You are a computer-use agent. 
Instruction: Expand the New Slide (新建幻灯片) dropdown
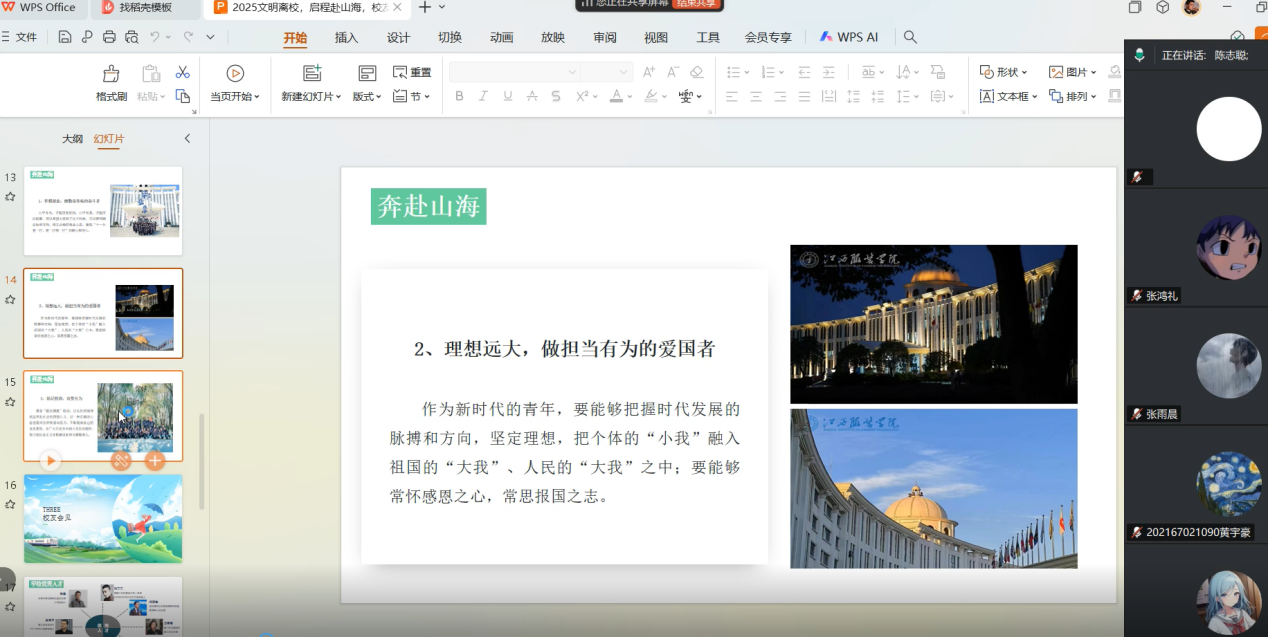coord(311,96)
